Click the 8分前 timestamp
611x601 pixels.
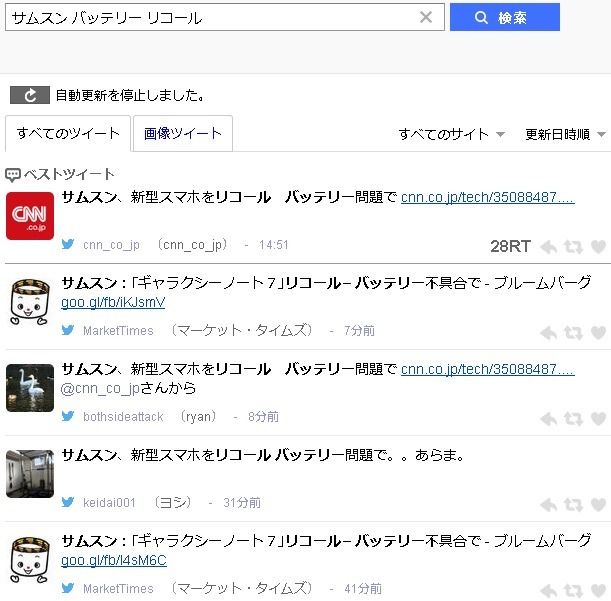(263, 417)
